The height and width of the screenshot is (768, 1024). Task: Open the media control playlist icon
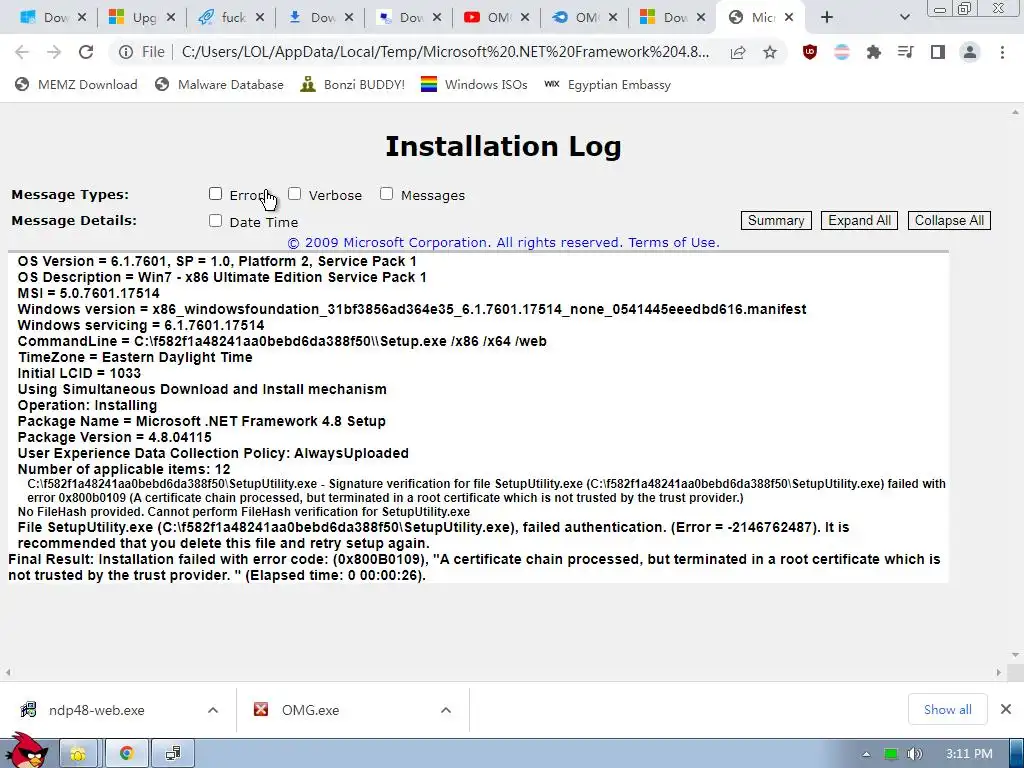tap(906, 52)
